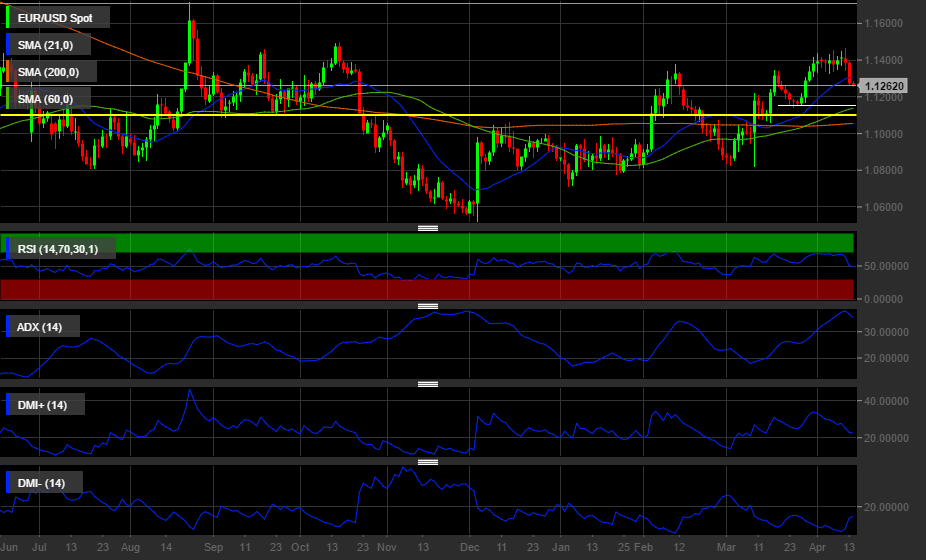
Task: Click resize handle between ADX and DMI+ panes
Action: click(428, 384)
